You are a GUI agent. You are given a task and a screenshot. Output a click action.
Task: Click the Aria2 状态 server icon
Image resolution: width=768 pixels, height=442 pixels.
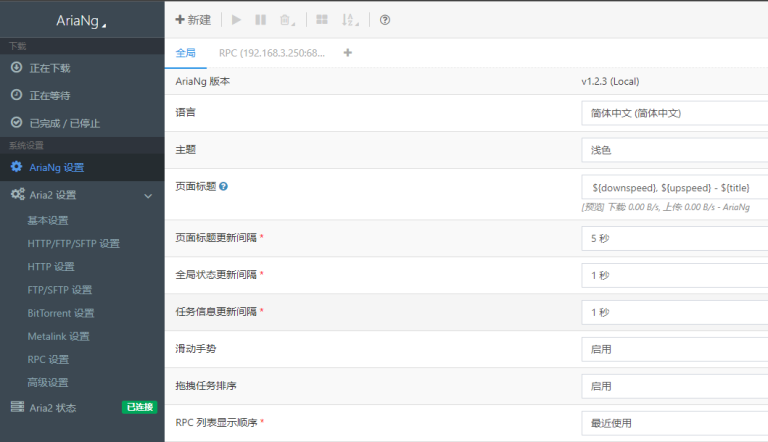(x=17, y=407)
